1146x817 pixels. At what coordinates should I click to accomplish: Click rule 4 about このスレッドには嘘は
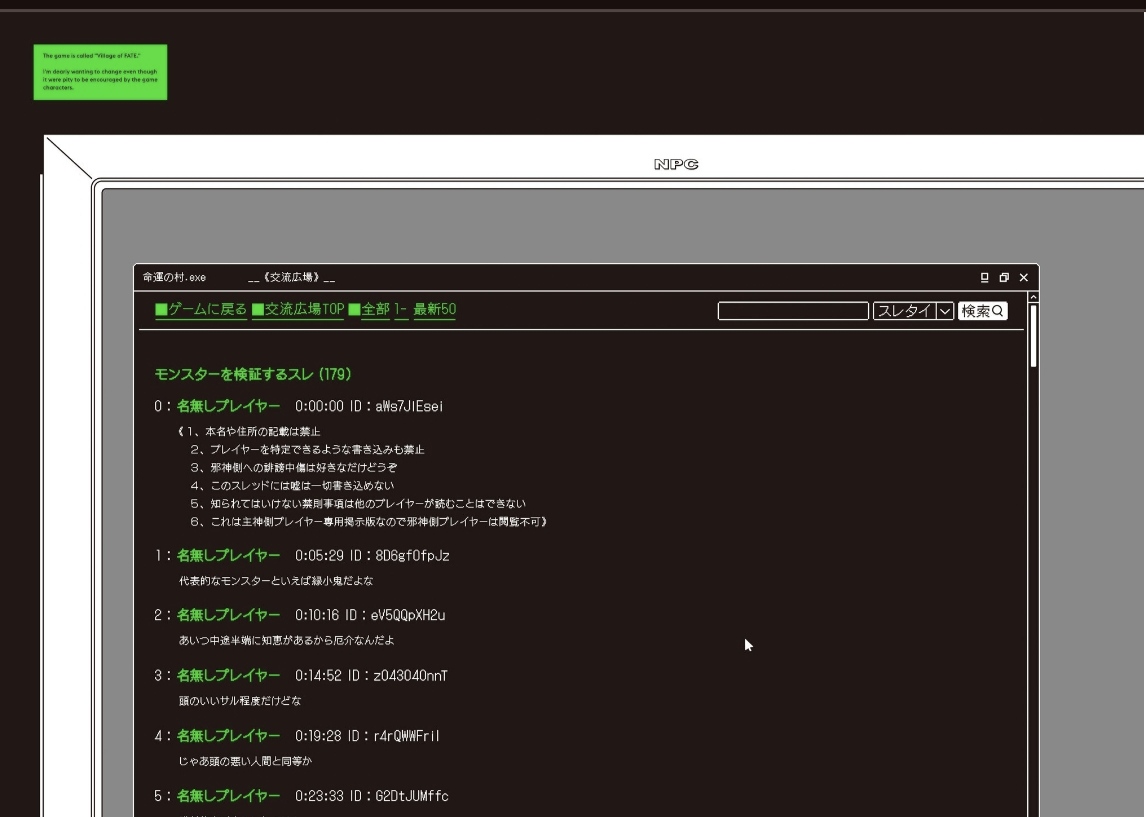[x=292, y=485]
